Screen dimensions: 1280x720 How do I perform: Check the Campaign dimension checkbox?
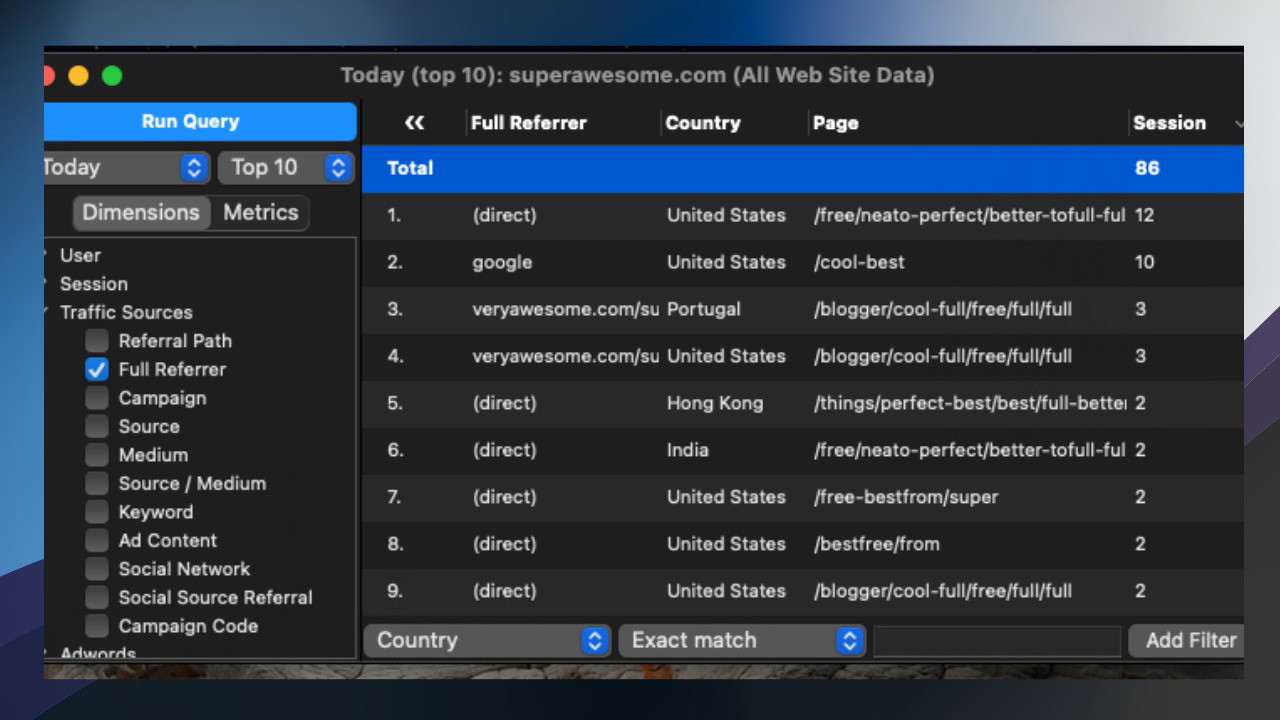(x=97, y=398)
